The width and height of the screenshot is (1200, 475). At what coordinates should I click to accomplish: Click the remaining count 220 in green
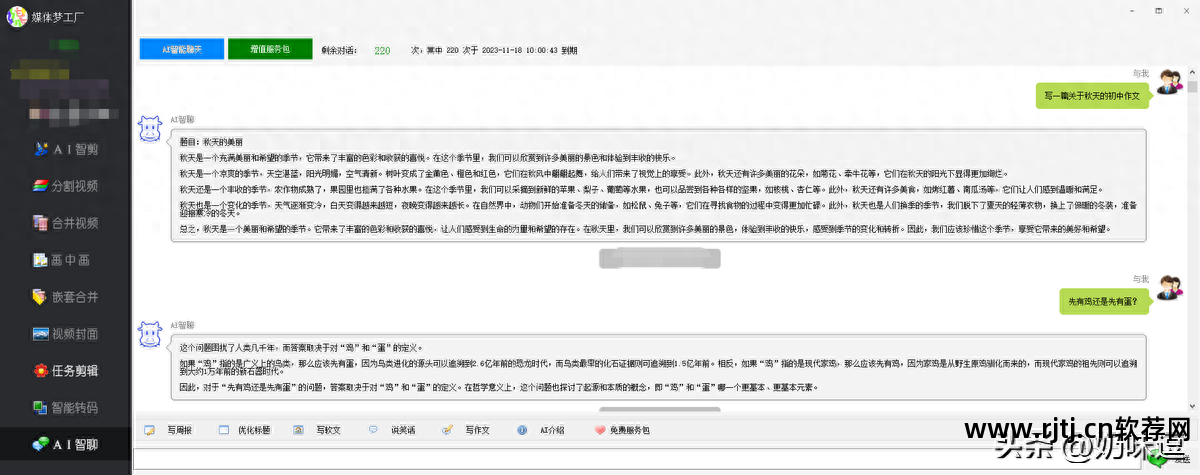coord(382,50)
